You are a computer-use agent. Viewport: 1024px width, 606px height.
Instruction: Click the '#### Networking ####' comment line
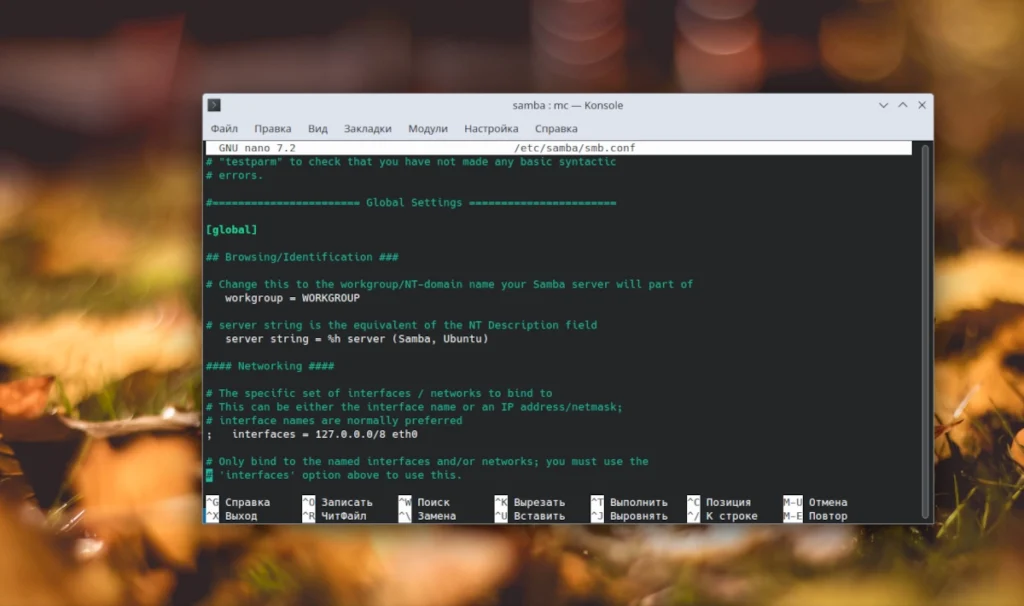click(x=270, y=366)
